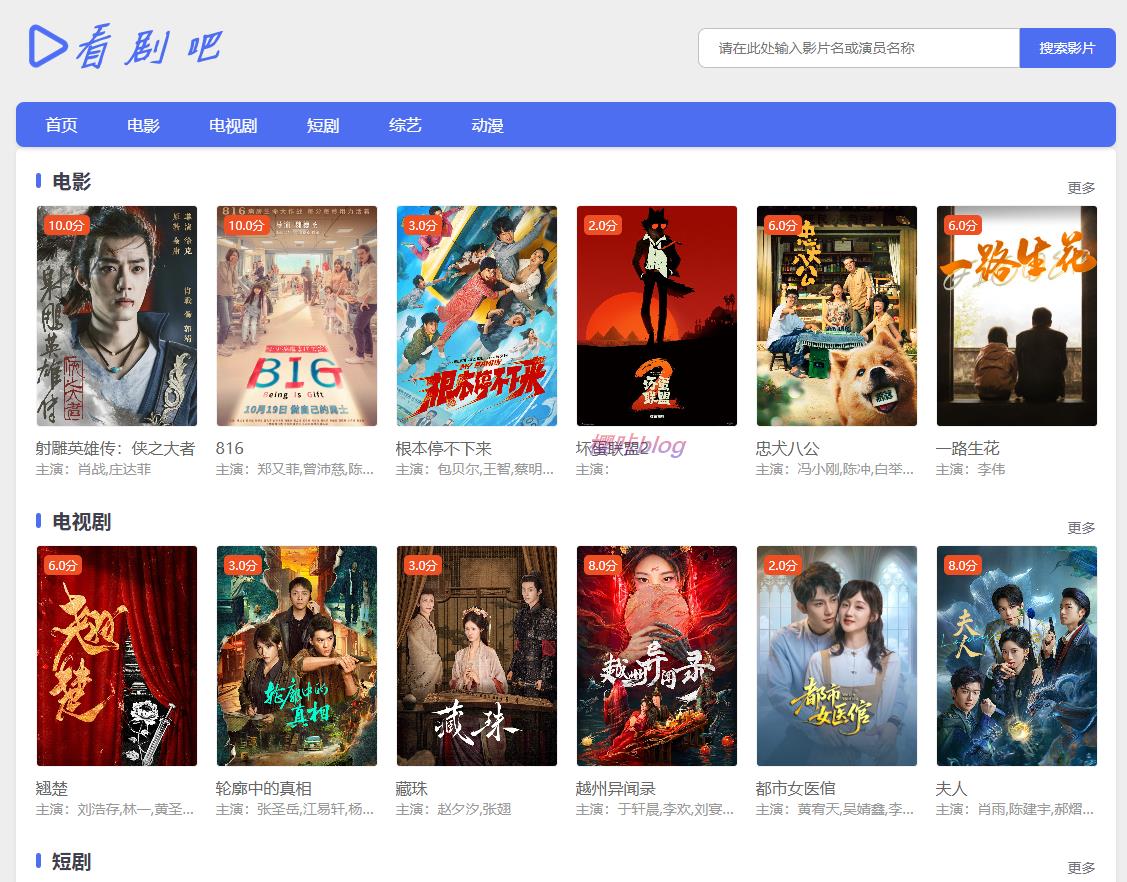Select the 动漫 nav menu item

487,125
